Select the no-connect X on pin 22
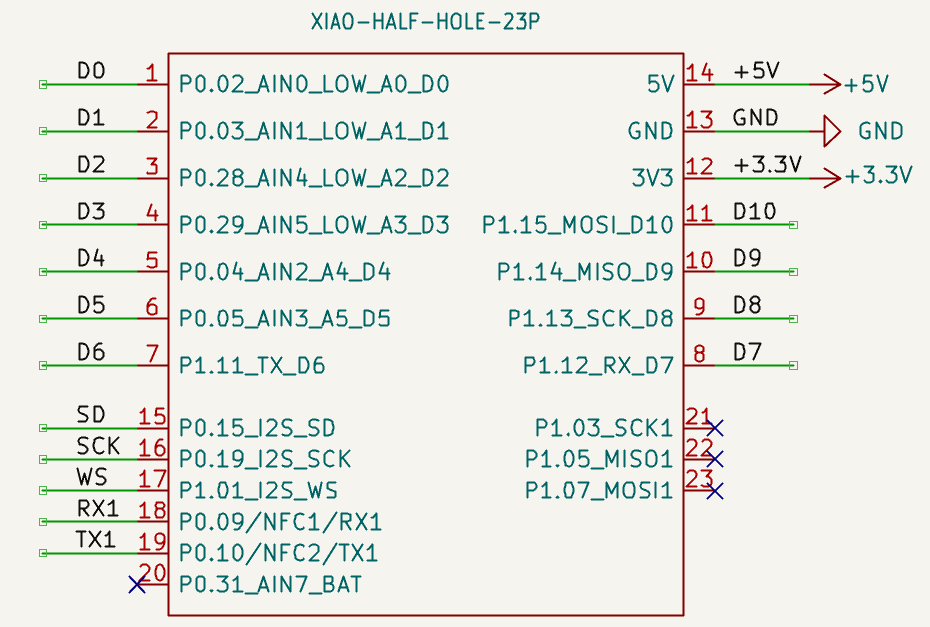The image size is (930, 627). pos(715,459)
